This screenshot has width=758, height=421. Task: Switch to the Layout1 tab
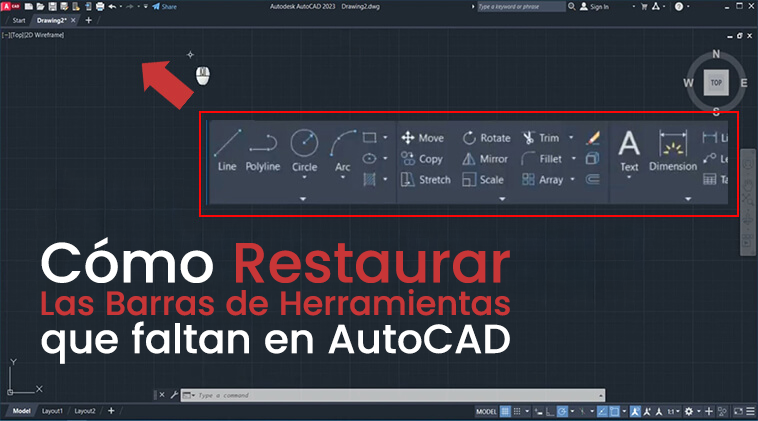pos(52,411)
